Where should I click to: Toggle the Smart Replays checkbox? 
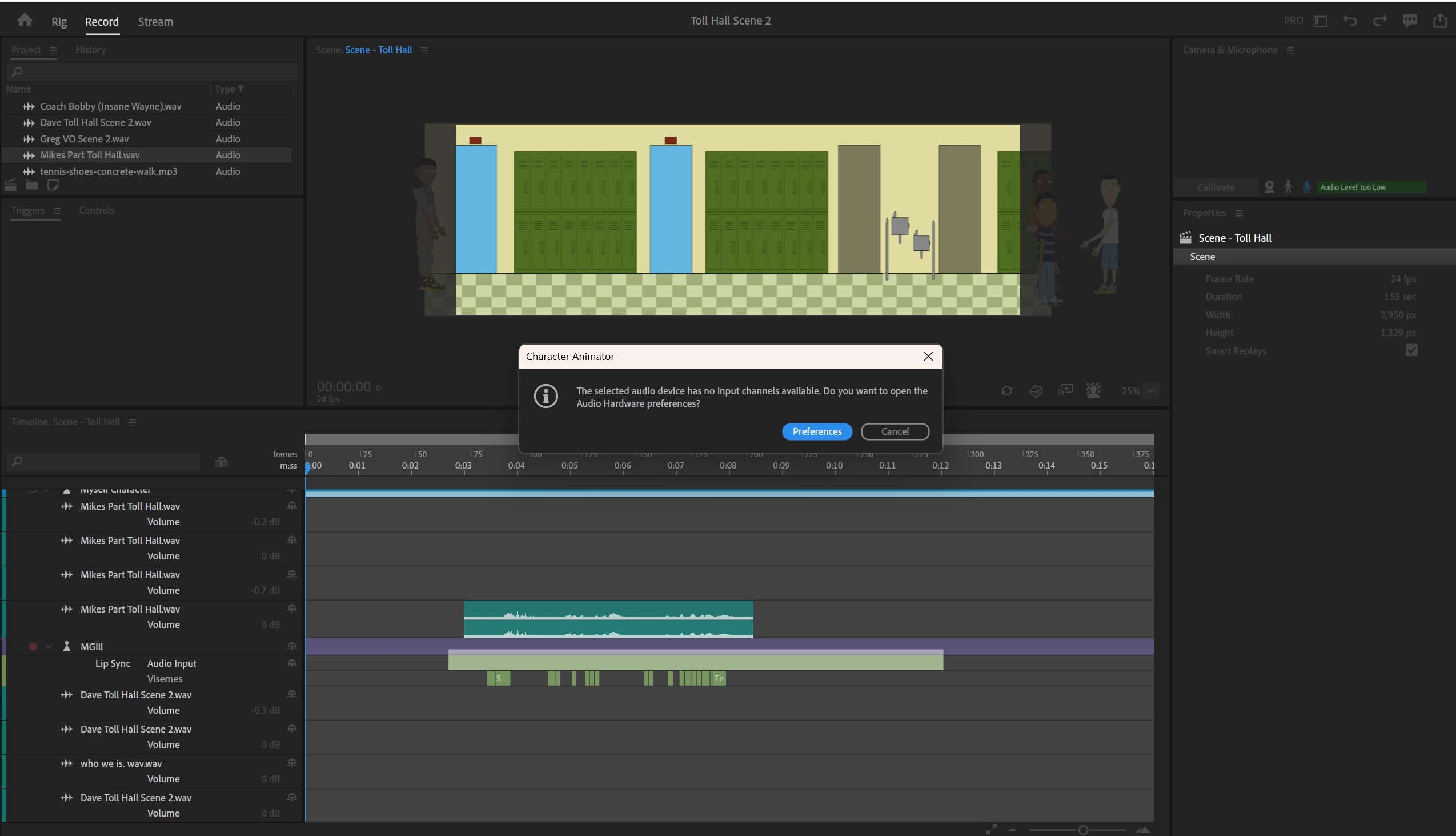point(1411,350)
